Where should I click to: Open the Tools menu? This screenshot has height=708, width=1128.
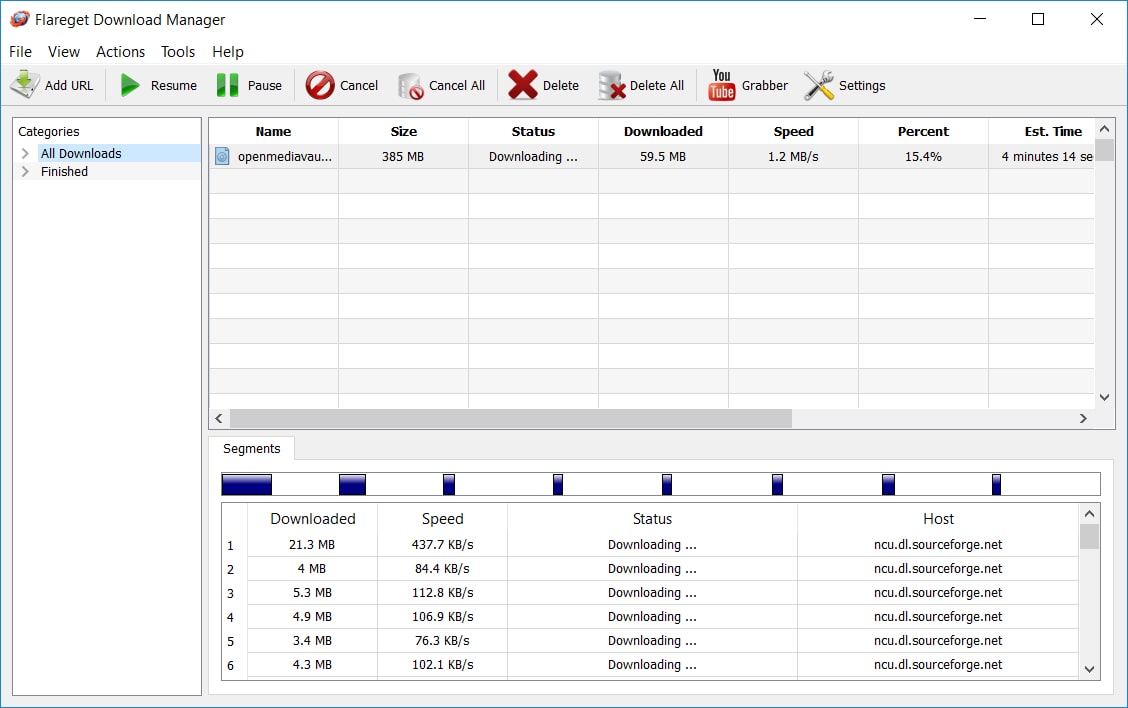pos(178,52)
